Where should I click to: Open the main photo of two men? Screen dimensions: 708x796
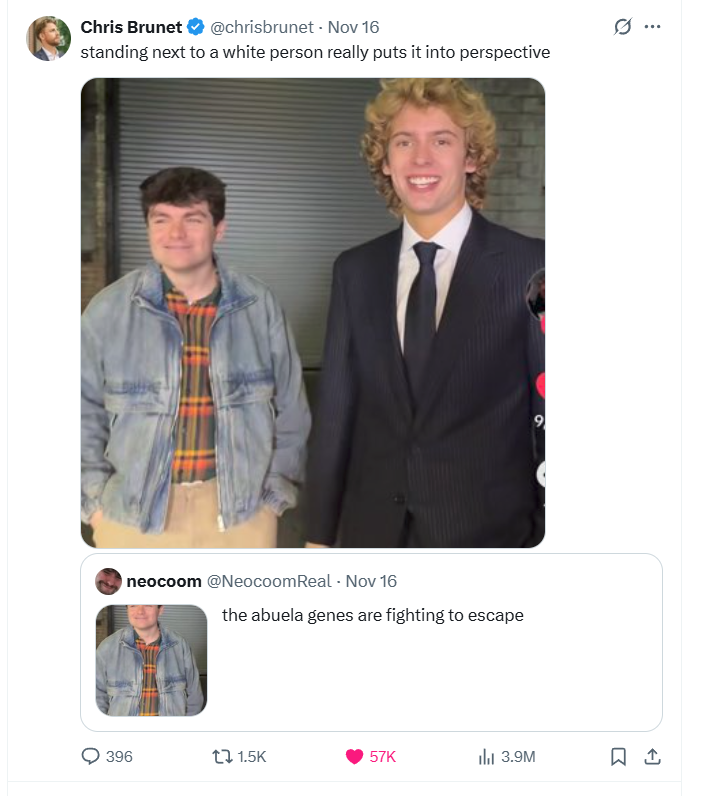point(313,313)
